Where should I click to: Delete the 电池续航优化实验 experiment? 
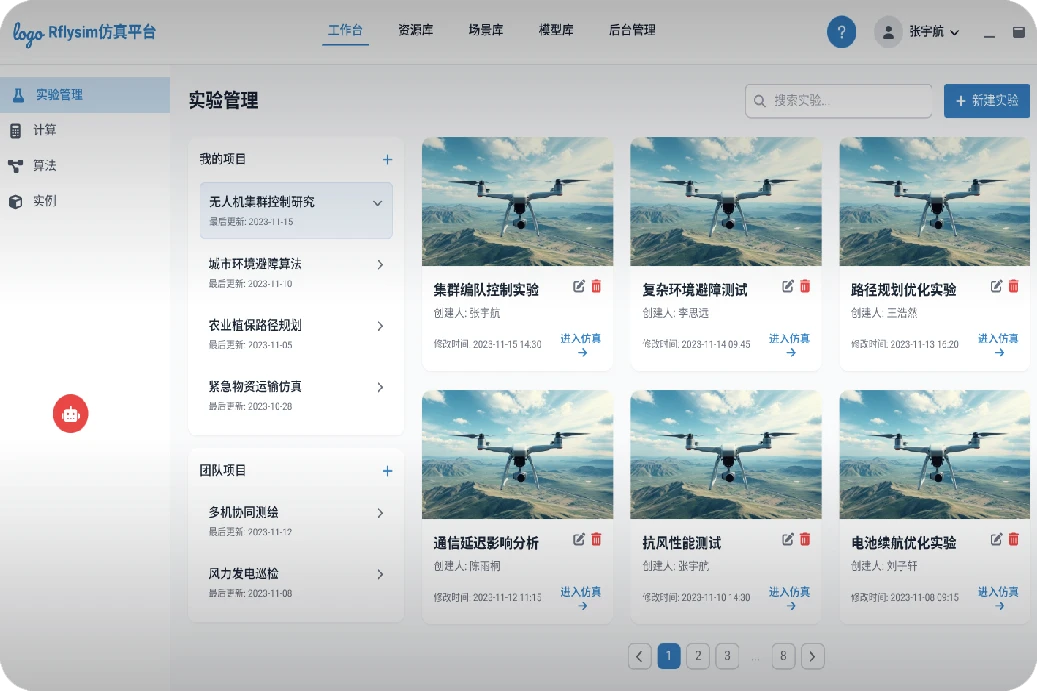coord(1013,540)
